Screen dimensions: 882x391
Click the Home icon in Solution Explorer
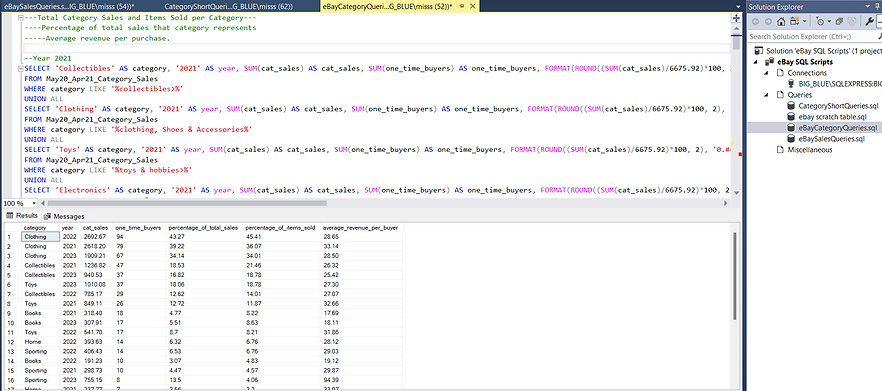click(781, 21)
